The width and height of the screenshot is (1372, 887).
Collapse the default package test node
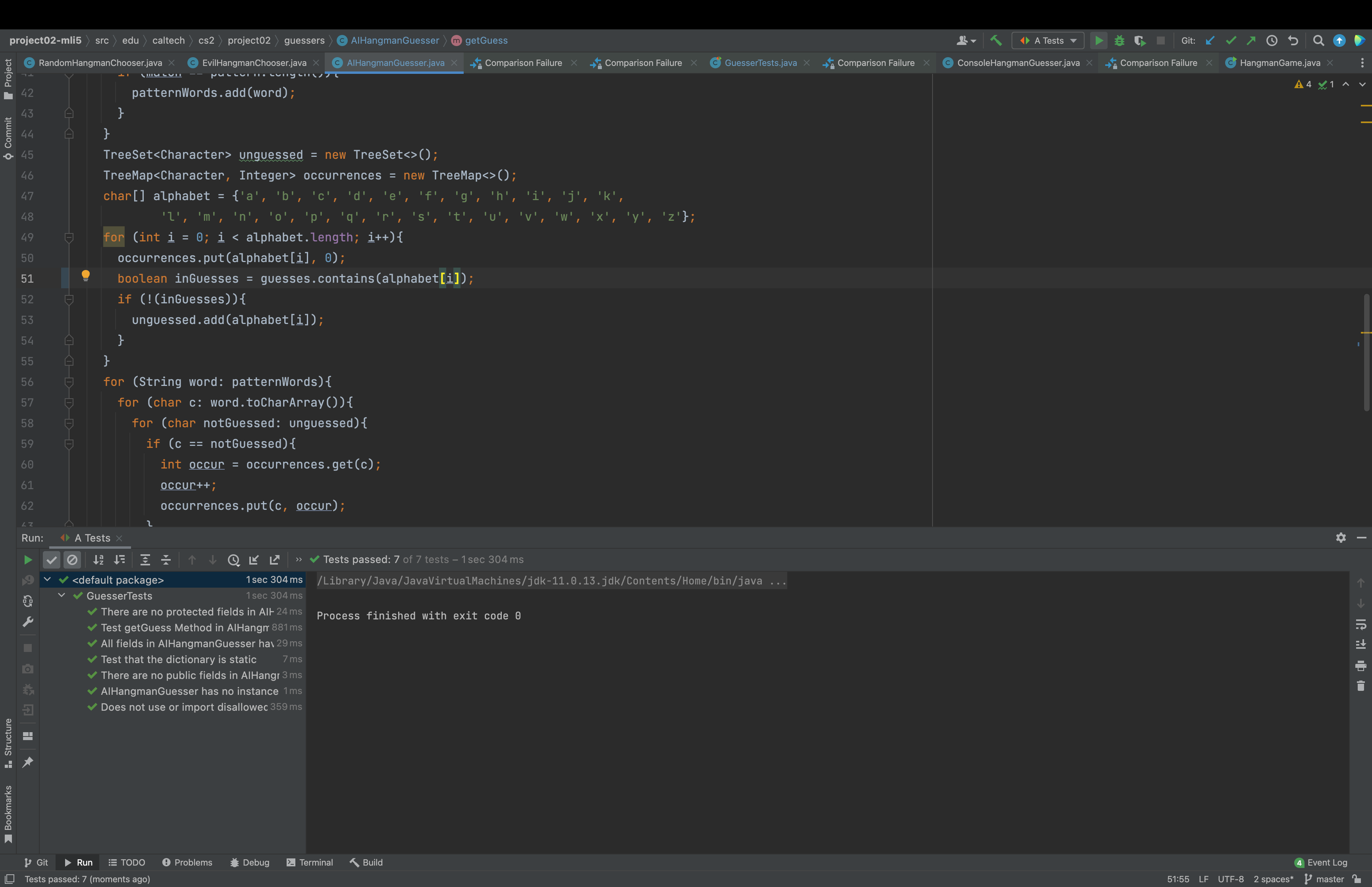click(x=47, y=579)
